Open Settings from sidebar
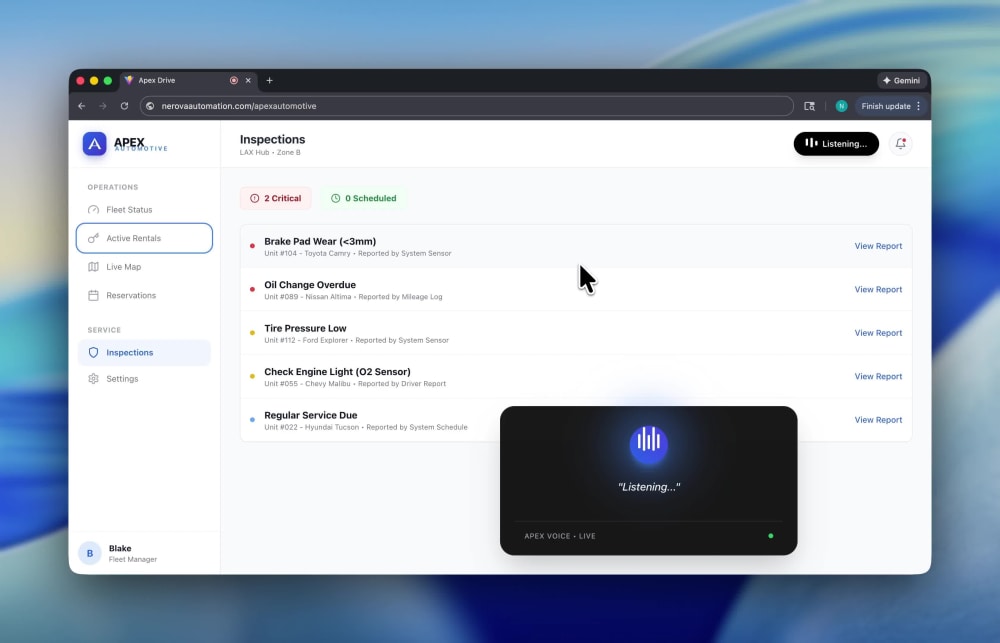This screenshot has height=643, width=1000. point(144,379)
